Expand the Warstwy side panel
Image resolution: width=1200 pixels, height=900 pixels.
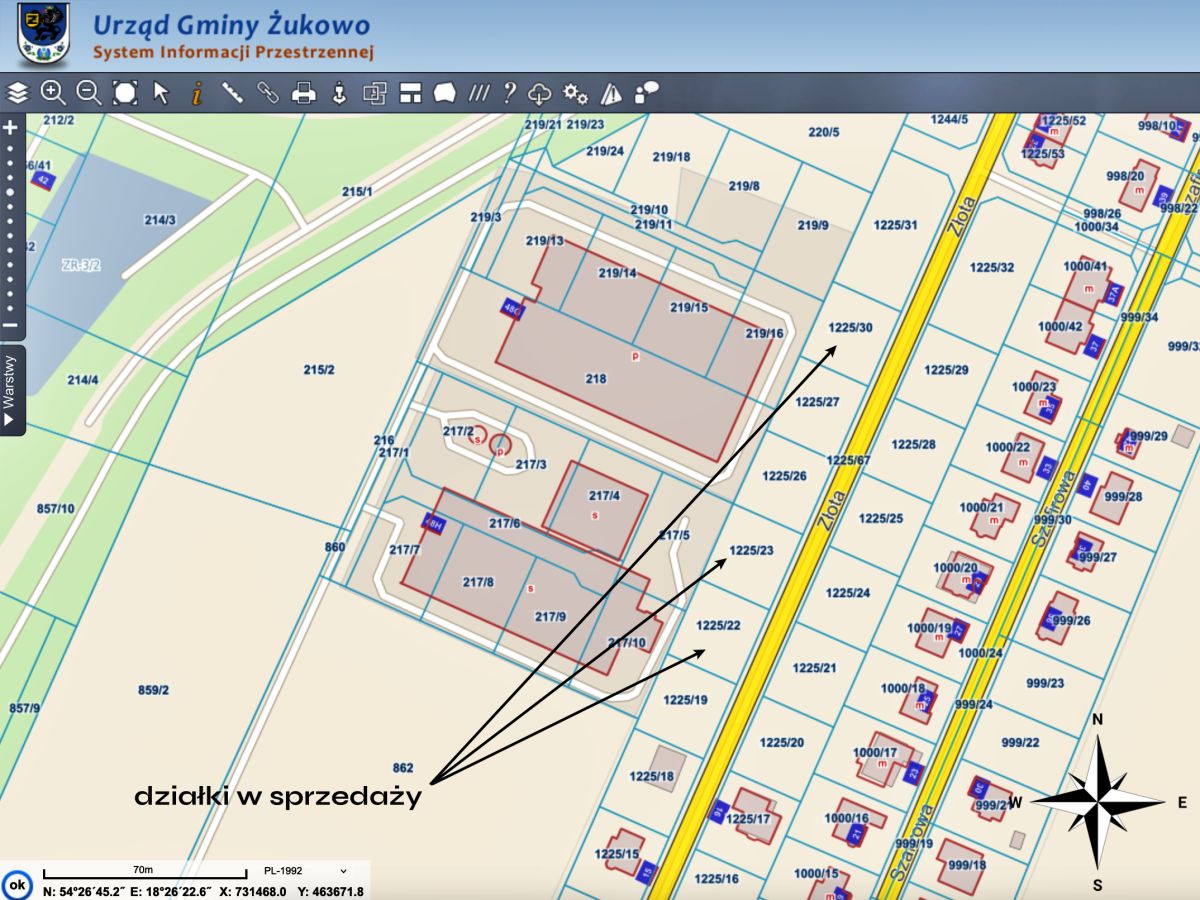[x=11, y=391]
